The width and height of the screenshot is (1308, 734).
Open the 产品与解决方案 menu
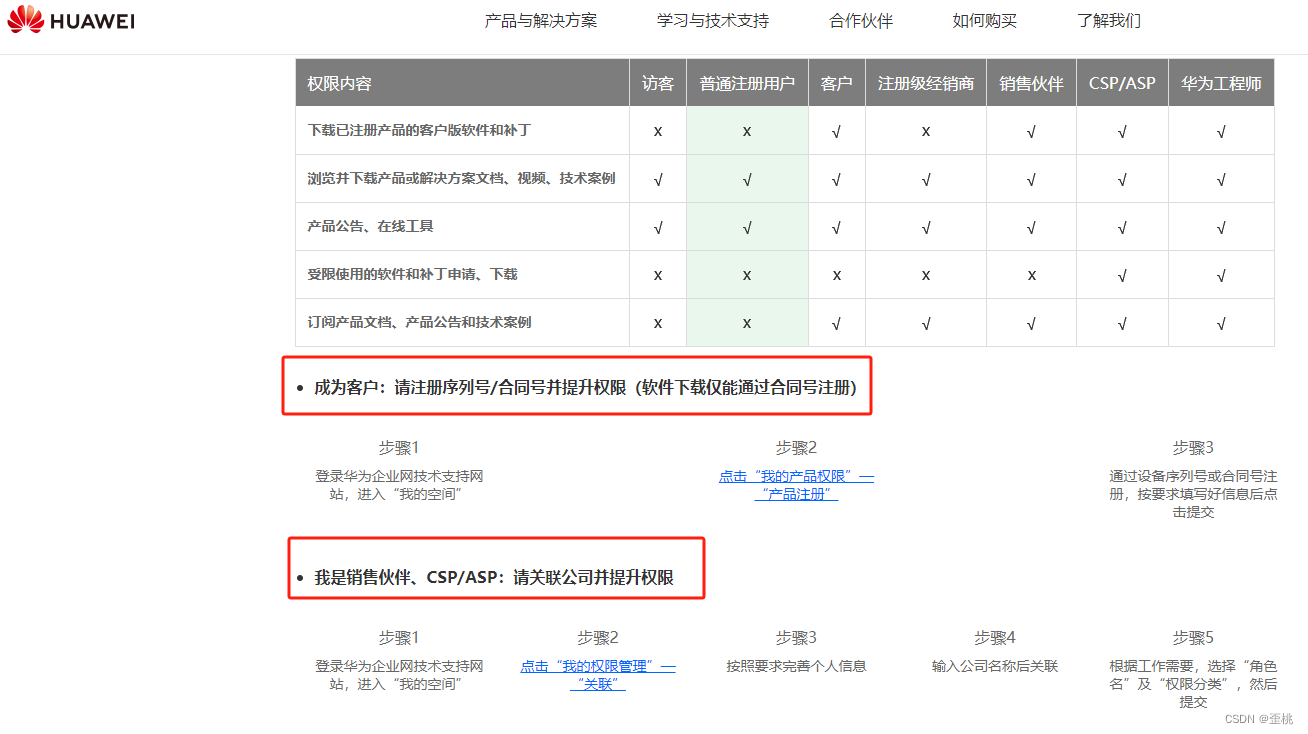[541, 21]
